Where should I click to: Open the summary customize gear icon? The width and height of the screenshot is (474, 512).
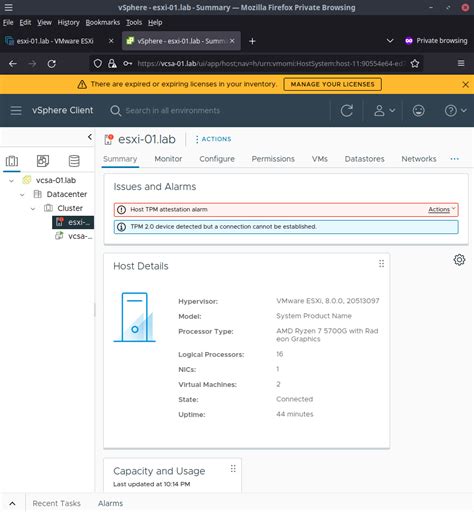coord(459,260)
